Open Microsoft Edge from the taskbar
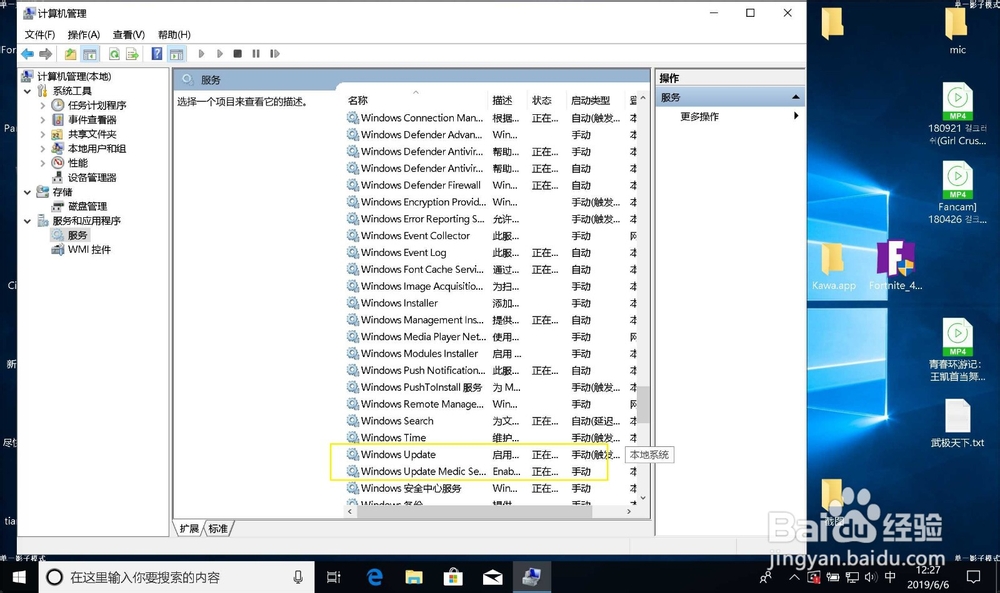The image size is (1000, 593). pyautogui.click(x=374, y=577)
